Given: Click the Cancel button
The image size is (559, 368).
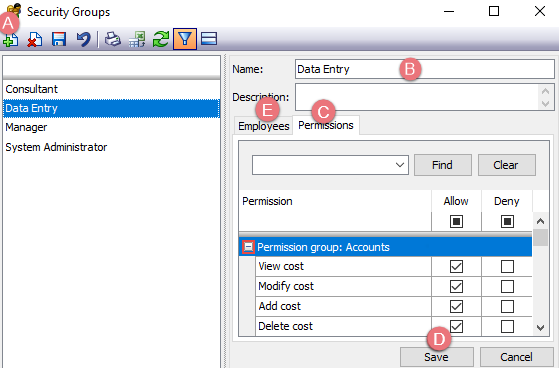Looking at the screenshot, I should [516, 357].
